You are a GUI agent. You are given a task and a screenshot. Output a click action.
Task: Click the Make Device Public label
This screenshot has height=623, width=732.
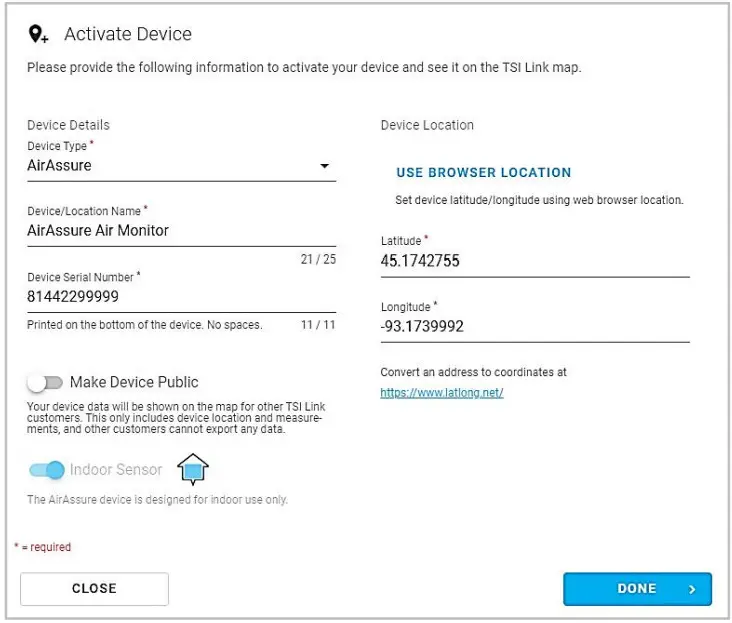(x=134, y=382)
